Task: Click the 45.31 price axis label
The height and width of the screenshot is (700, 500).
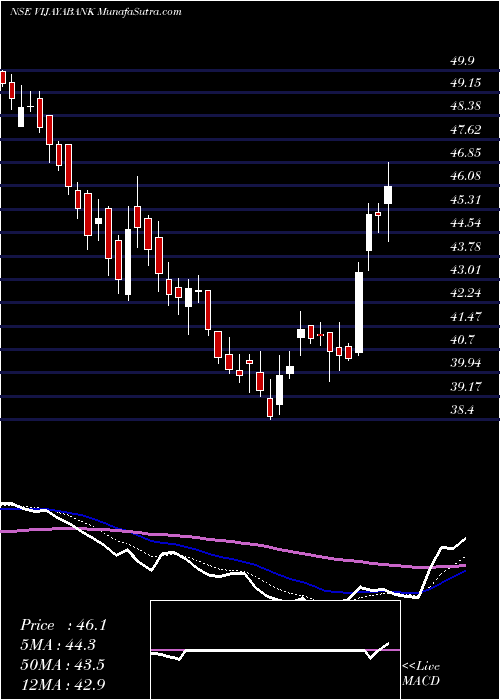Action: pos(467,200)
